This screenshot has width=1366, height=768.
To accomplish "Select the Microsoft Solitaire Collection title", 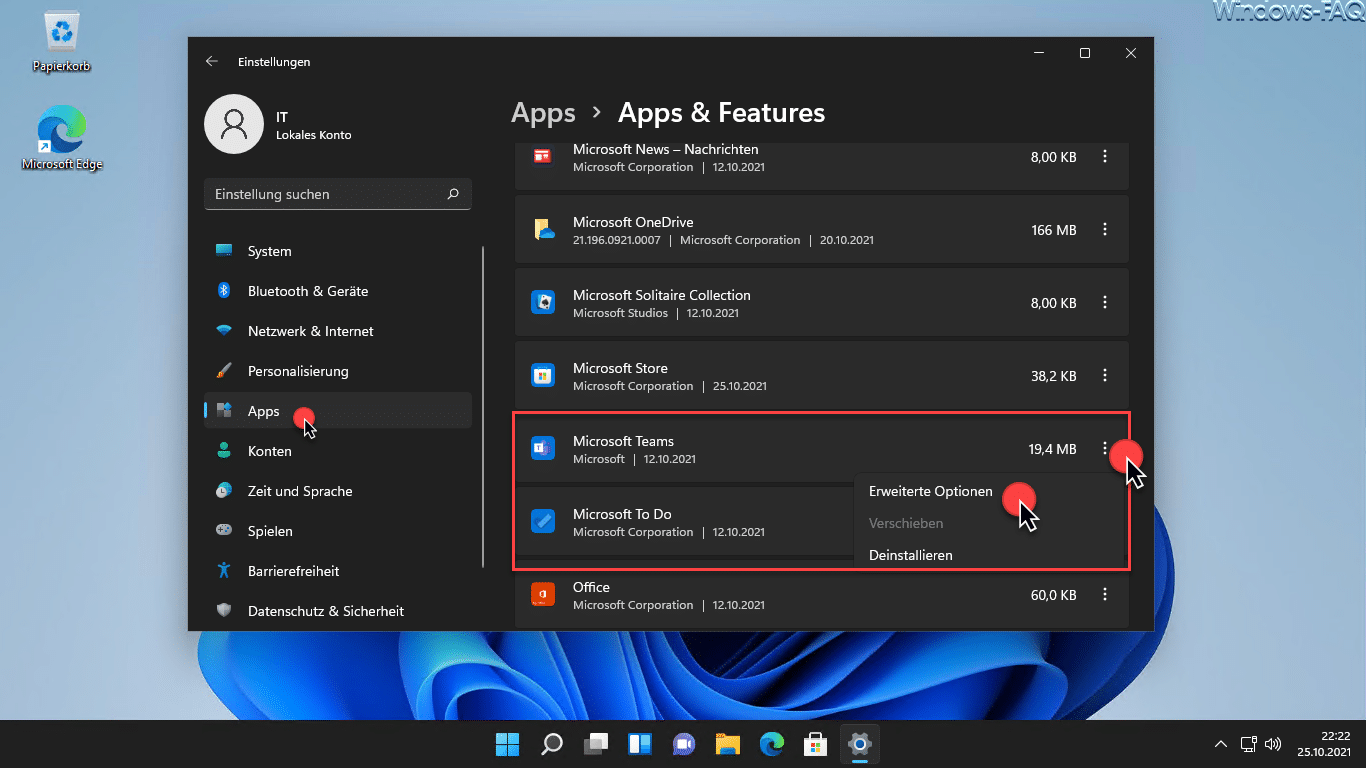I will pos(662,295).
